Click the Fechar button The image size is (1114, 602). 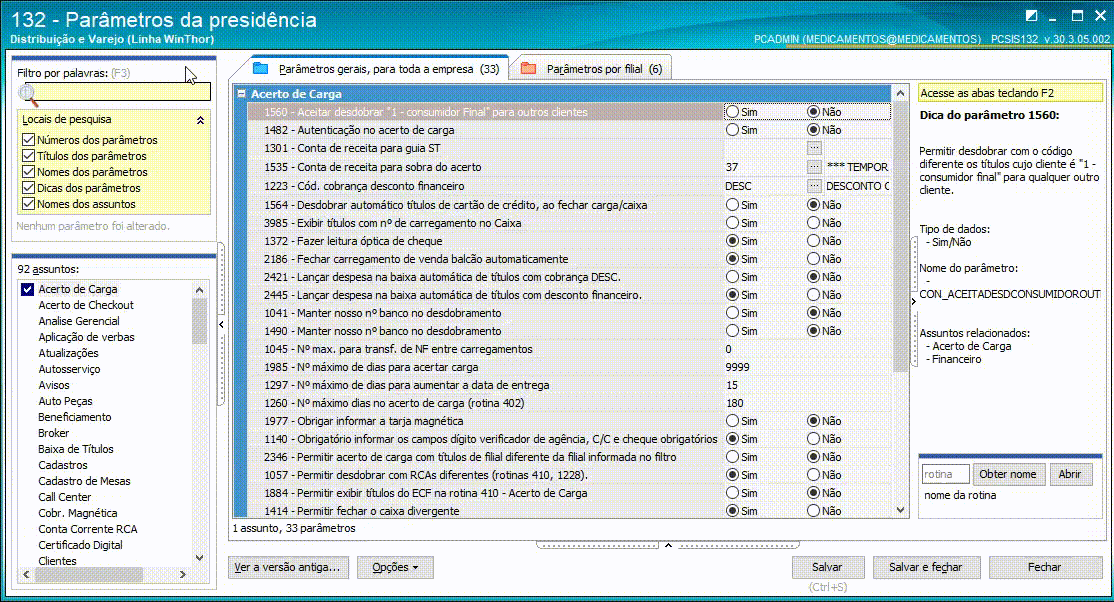[x=1044, y=567]
